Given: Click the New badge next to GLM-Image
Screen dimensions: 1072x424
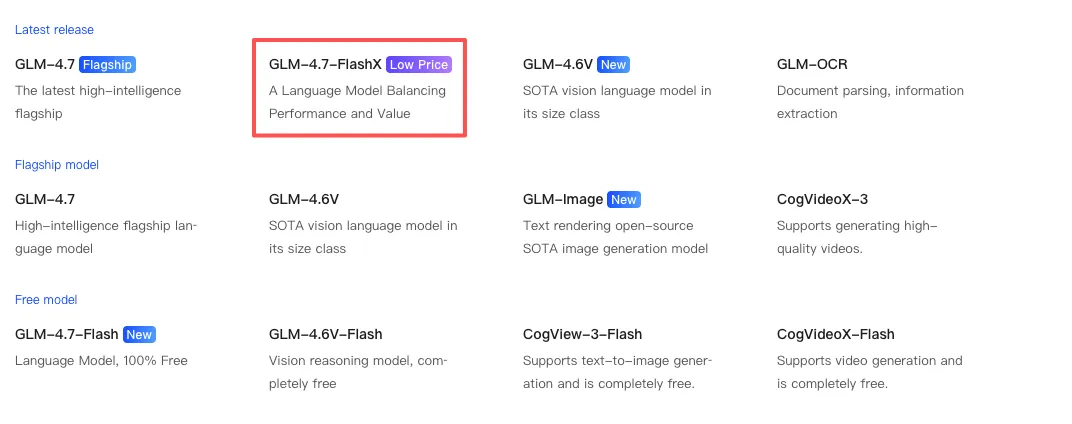Looking at the screenshot, I should pyautogui.click(x=623, y=200).
